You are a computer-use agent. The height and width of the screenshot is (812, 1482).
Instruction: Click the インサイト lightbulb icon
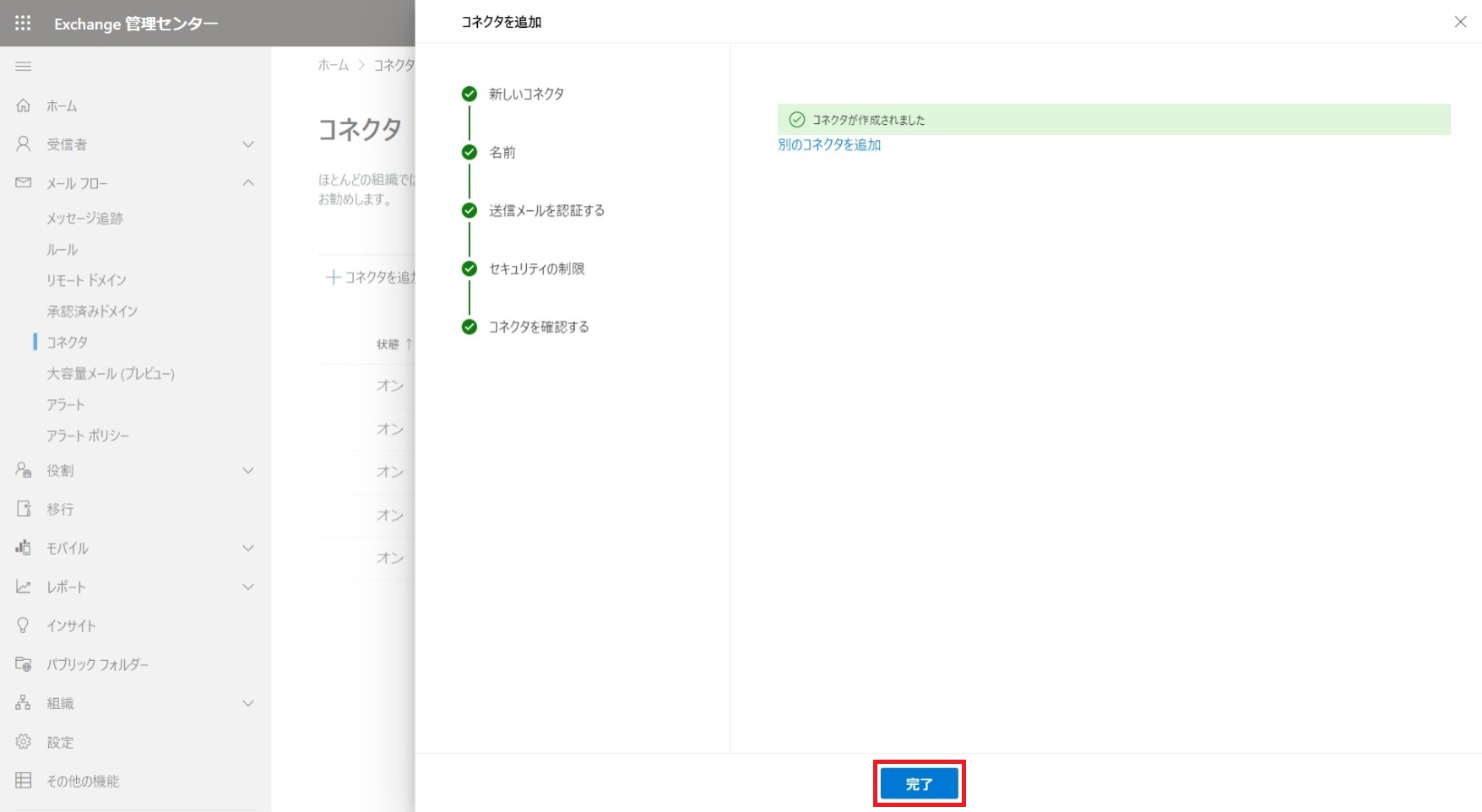[x=24, y=625]
